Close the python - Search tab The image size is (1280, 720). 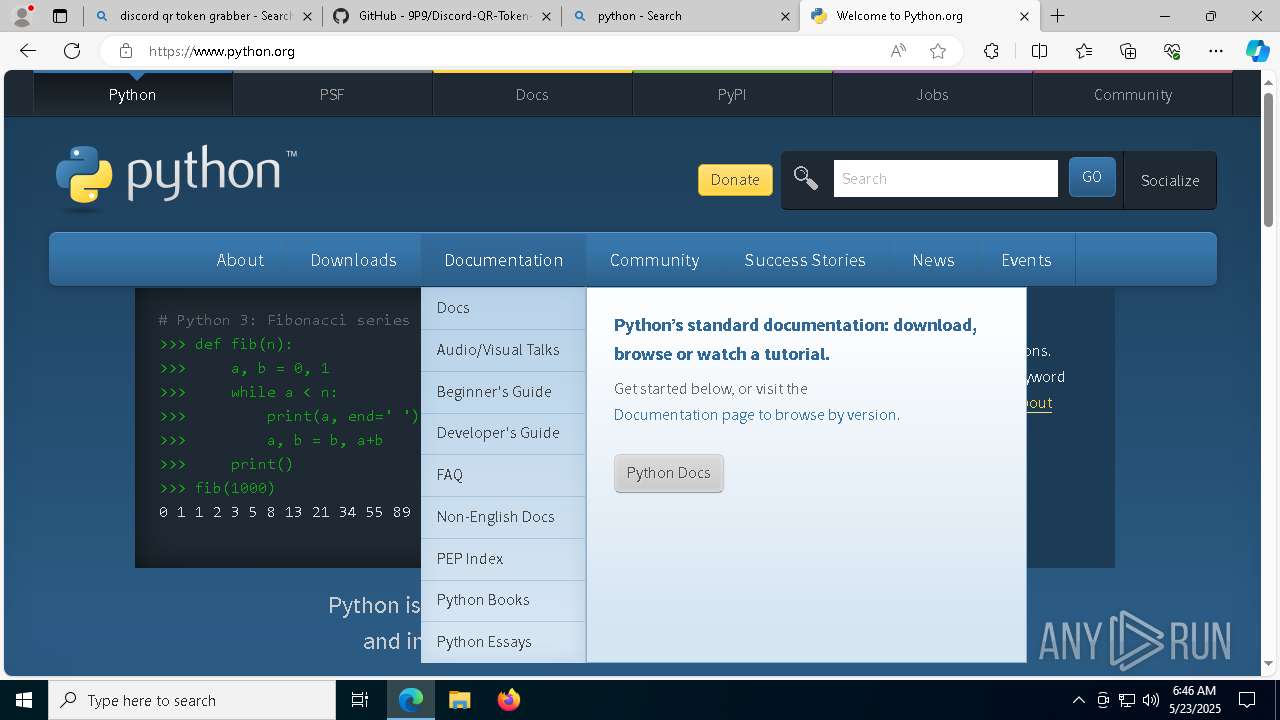tap(785, 16)
